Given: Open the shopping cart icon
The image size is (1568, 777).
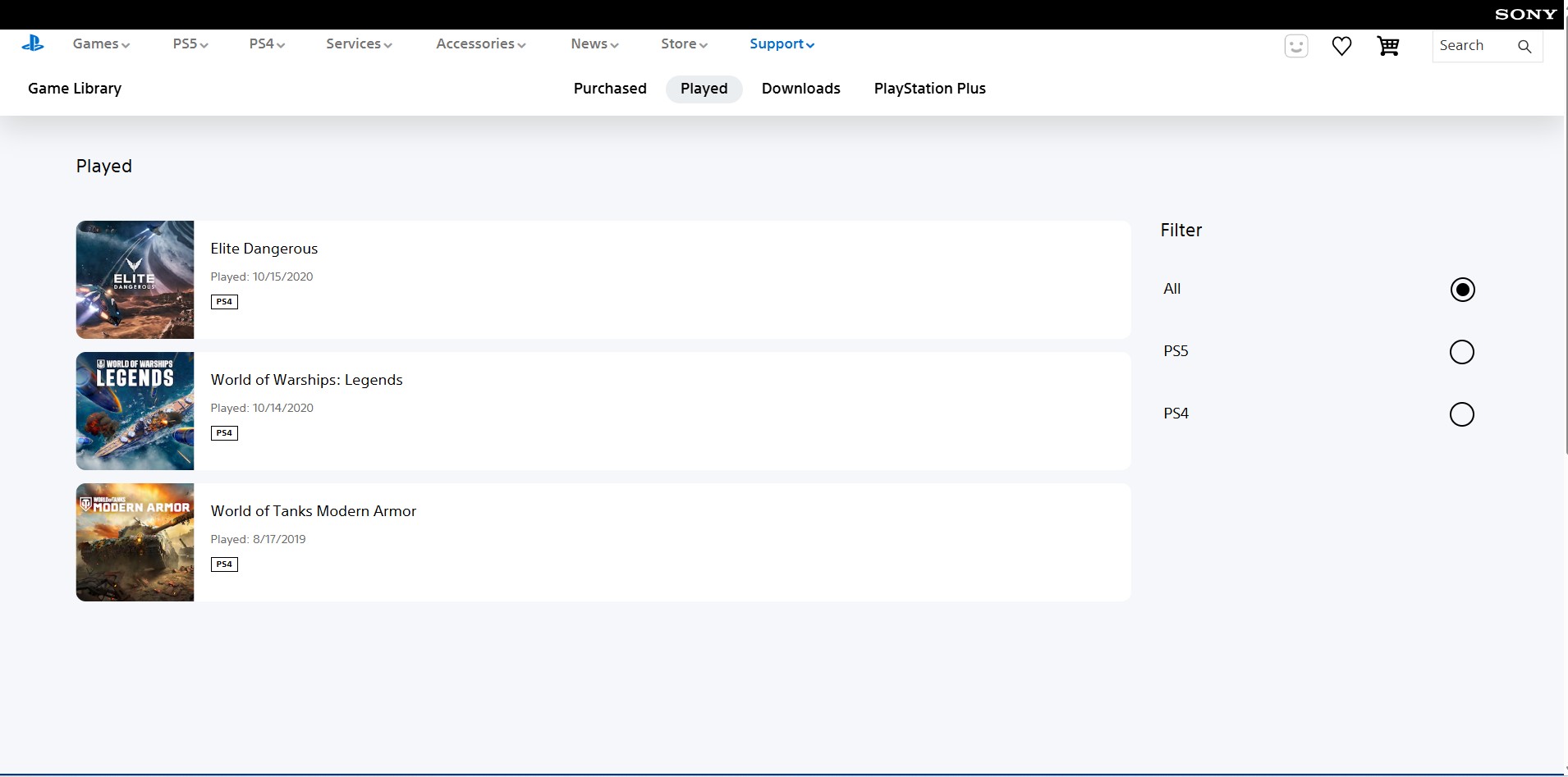Looking at the screenshot, I should click(x=1387, y=46).
